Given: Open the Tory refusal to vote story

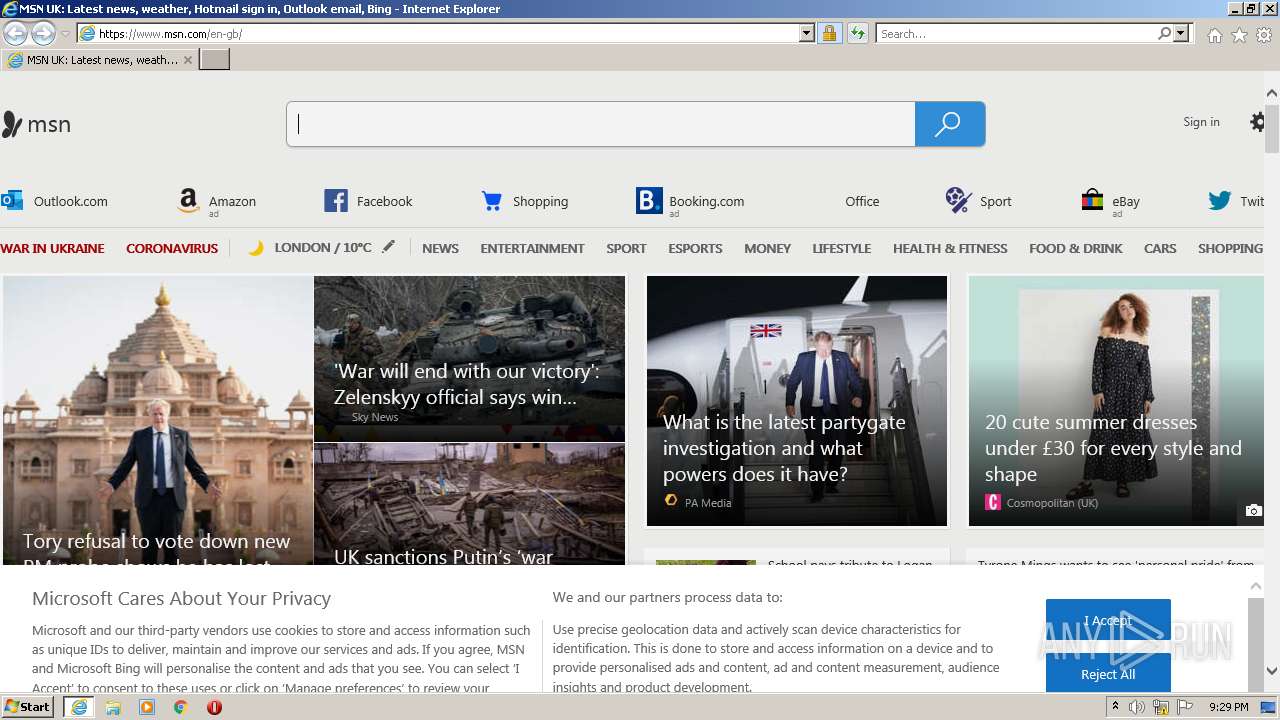Looking at the screenshot, I should pyautogui.click(x=157, y=420).
